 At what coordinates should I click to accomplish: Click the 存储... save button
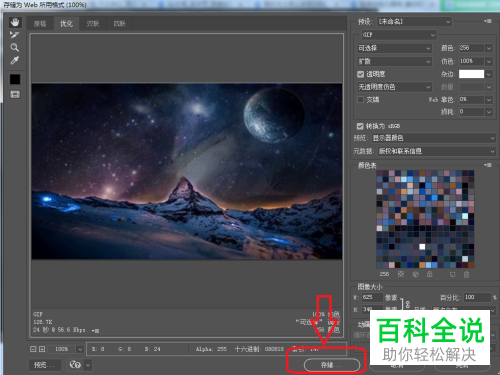332,365
